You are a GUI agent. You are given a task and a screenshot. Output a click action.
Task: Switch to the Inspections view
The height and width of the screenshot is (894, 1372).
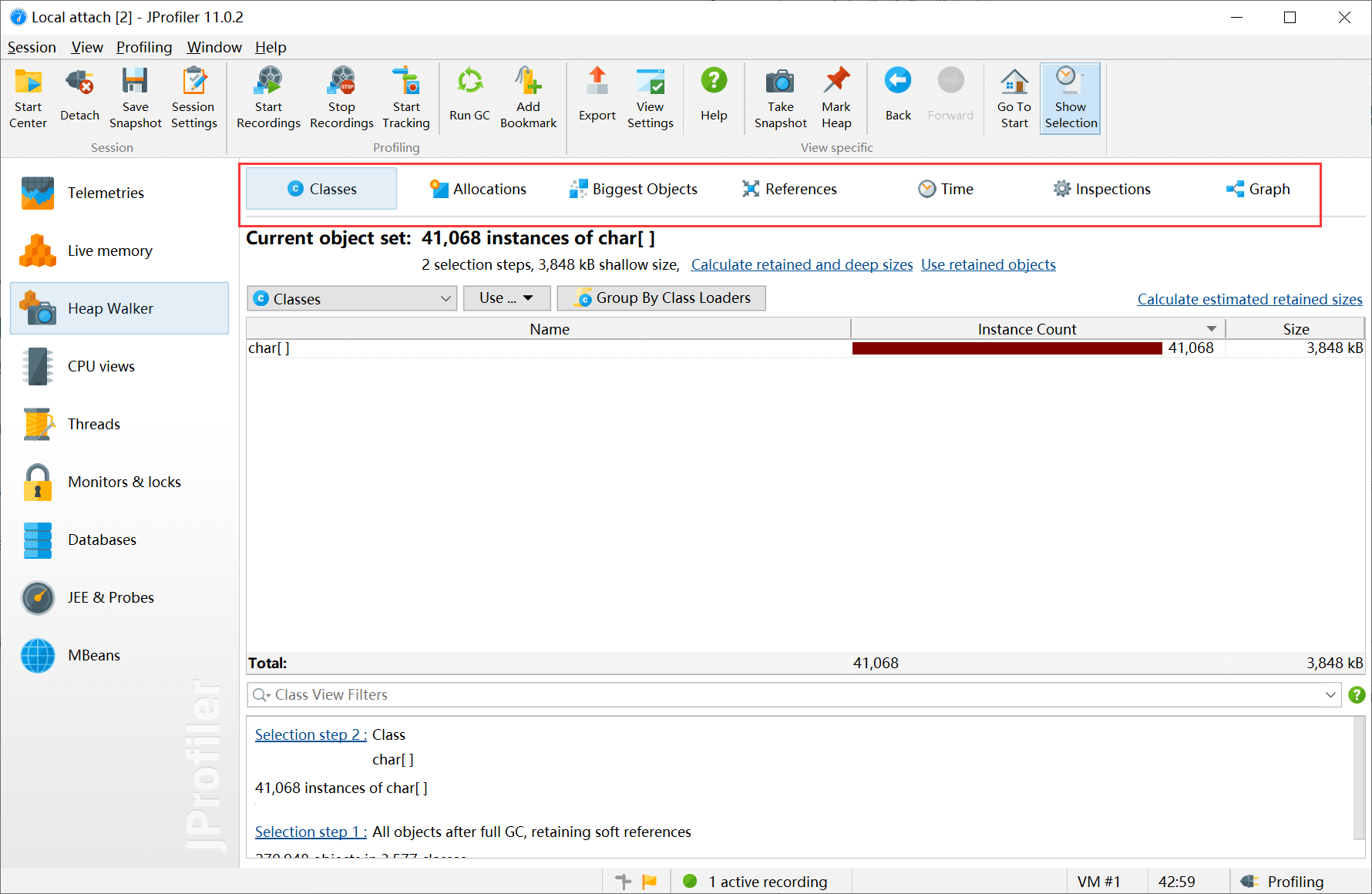pyautogui.click(x=1101, y=189)
